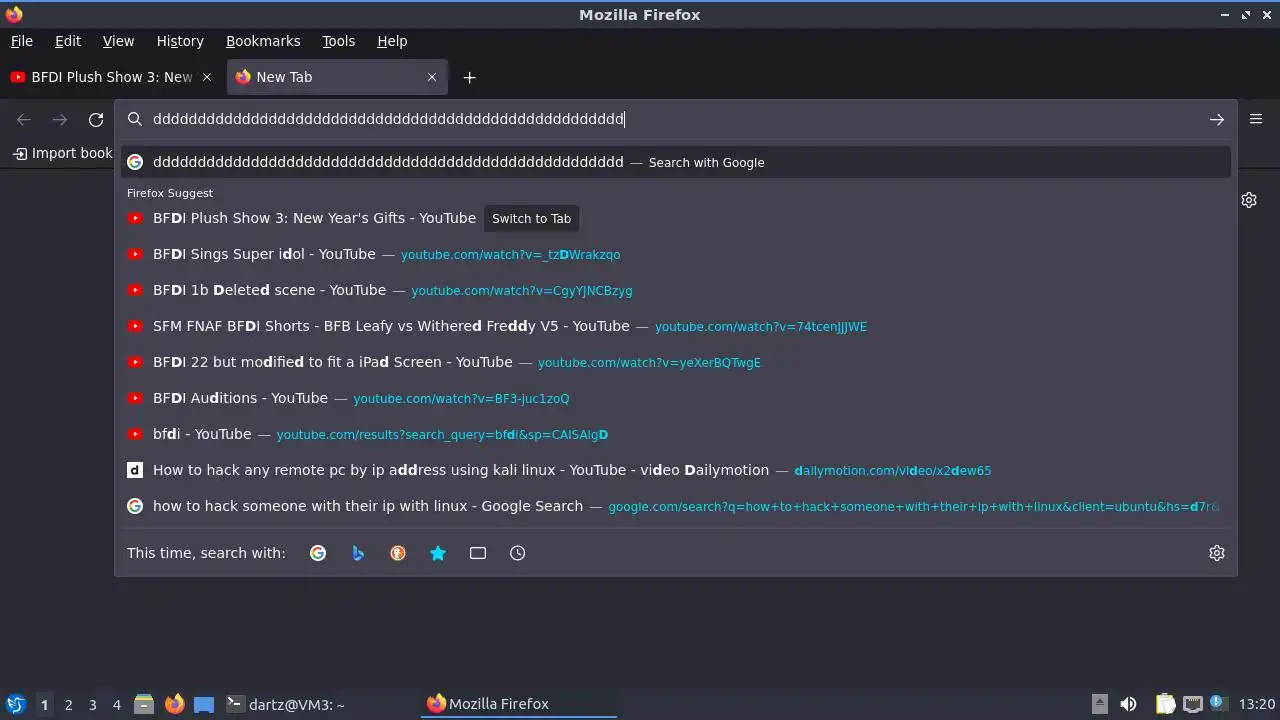Click the forward navigation arrow

point(60,120)
